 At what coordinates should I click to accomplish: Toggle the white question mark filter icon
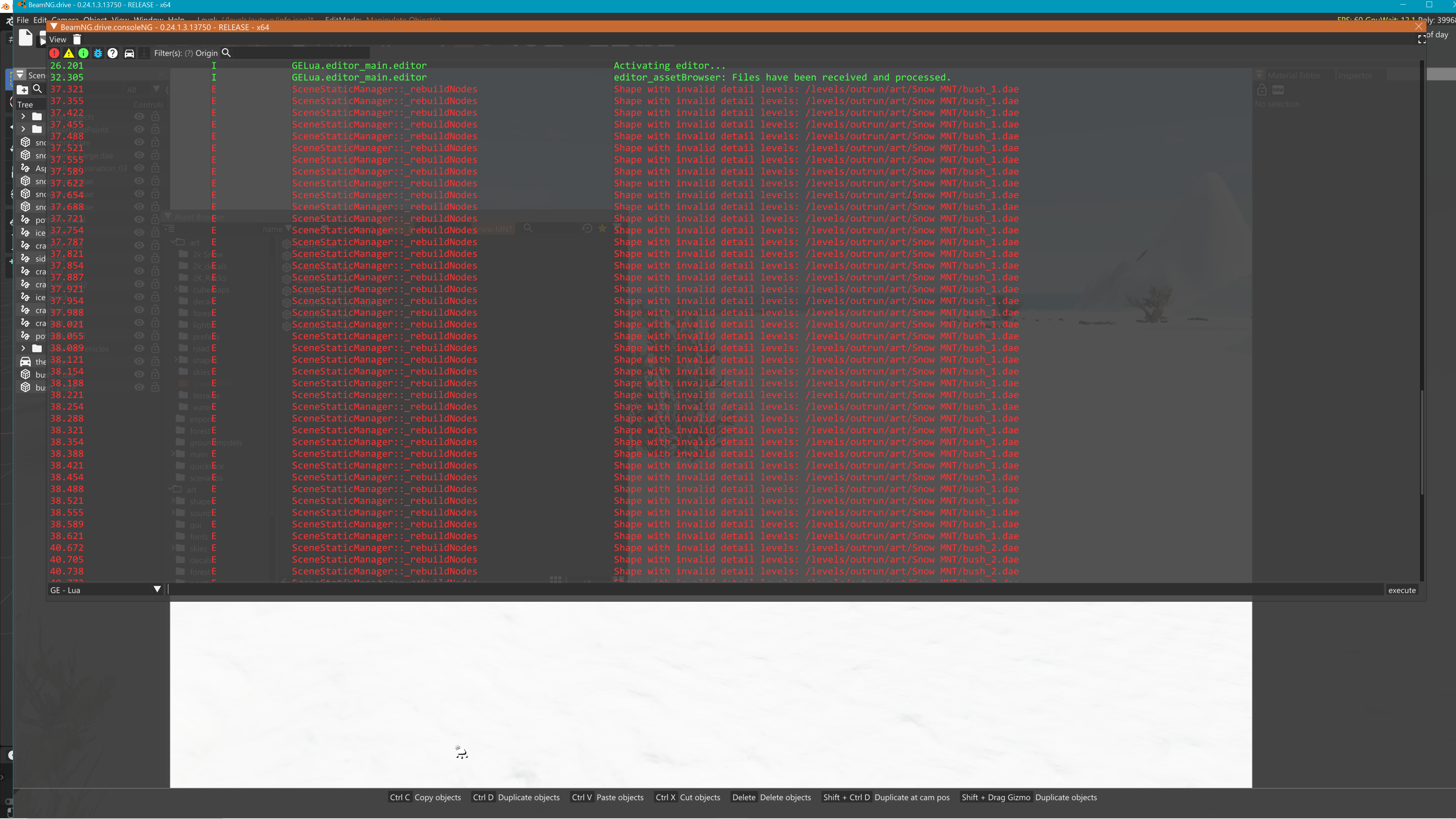(113, 53)
